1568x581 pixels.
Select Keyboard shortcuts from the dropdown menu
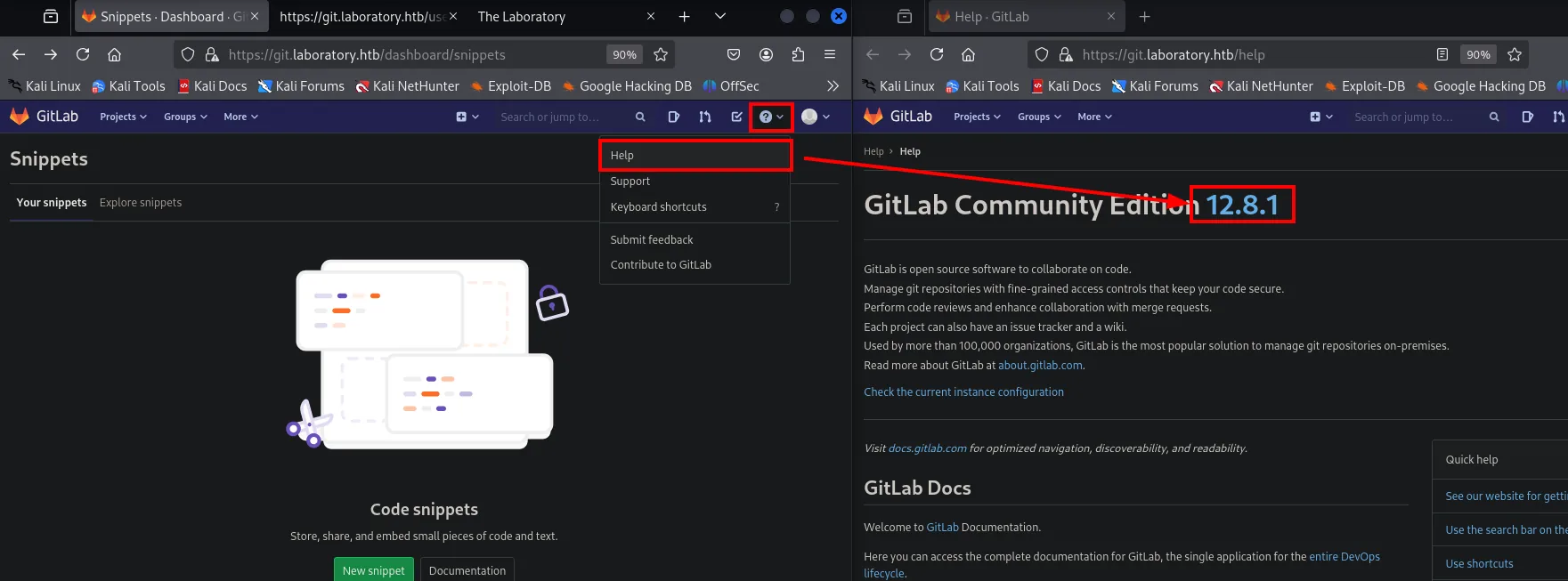click(x=695, y=206)
